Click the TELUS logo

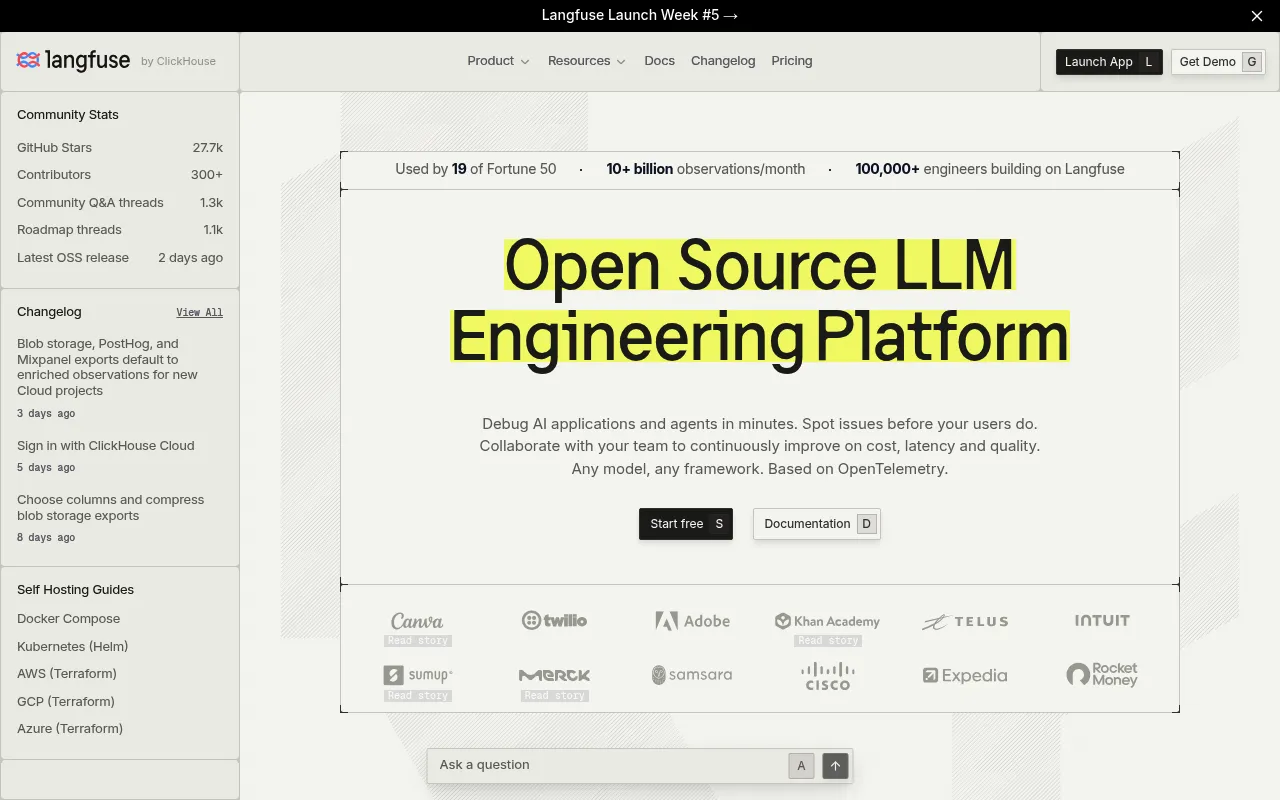click(965, 621)
